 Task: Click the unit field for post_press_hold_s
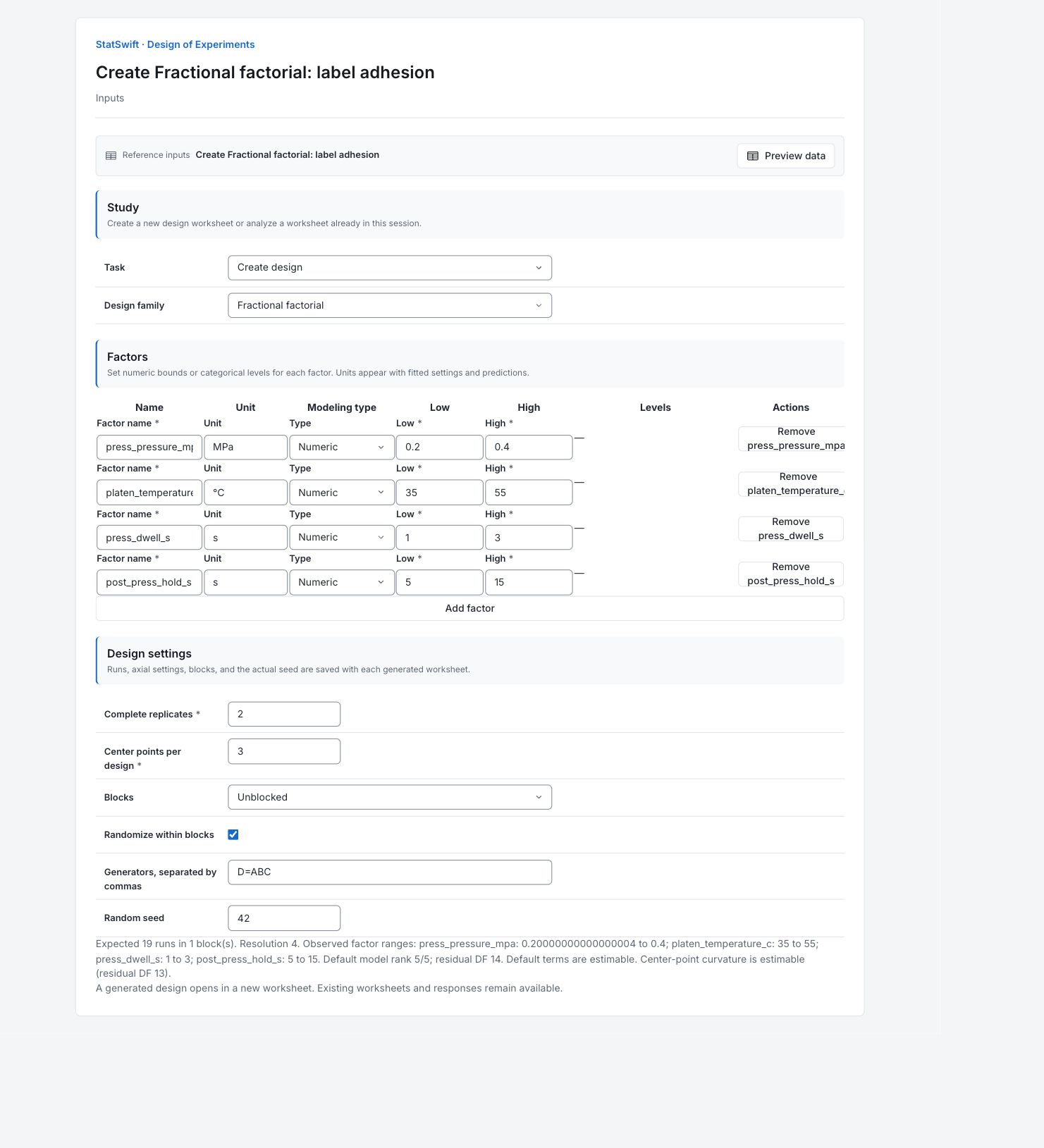246,583
